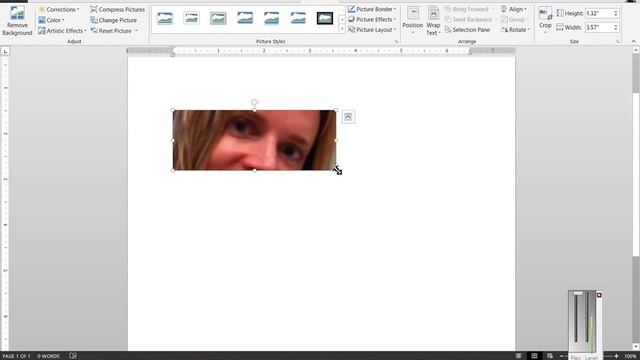The height and width of the screenshot is (360, 640).
Task: Expand the Picture Styles gallery
Action: (342, 29)
